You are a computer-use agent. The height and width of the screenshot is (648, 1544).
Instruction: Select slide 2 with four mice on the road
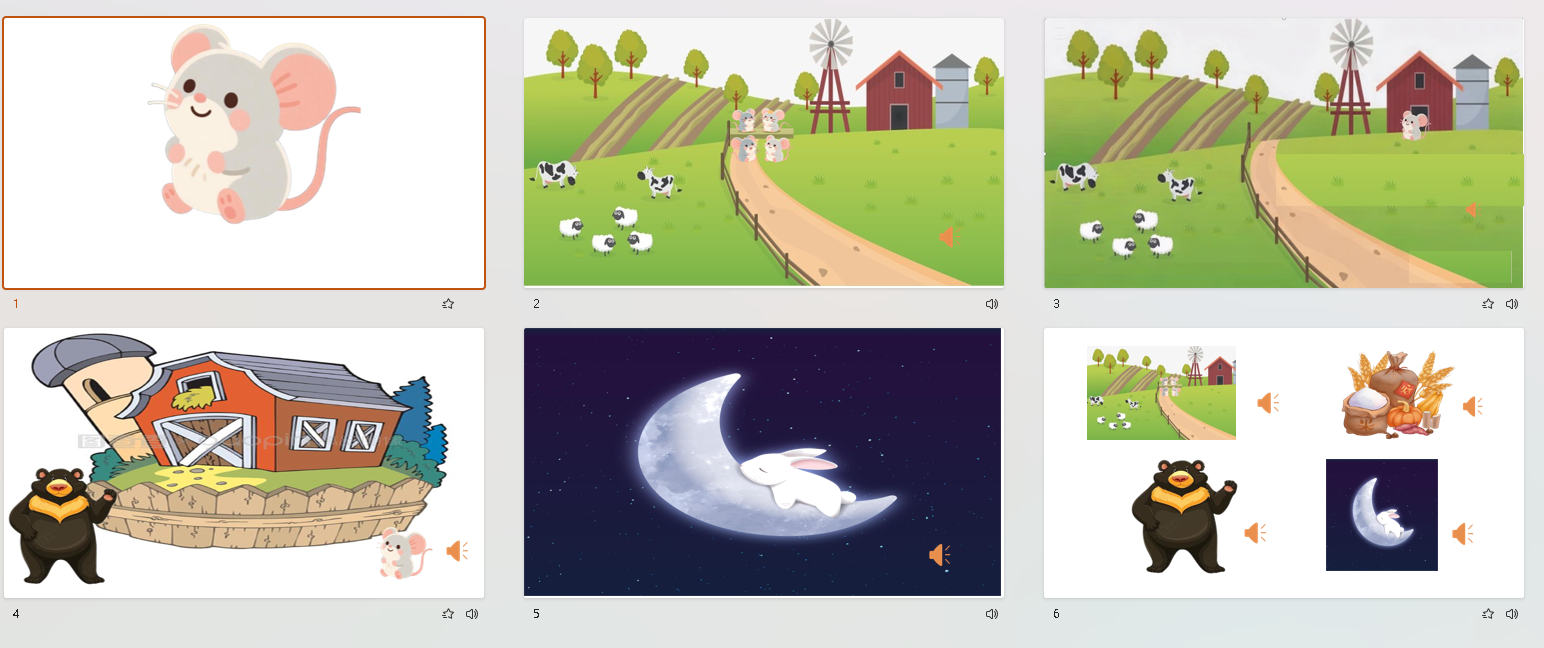point(764,152)
